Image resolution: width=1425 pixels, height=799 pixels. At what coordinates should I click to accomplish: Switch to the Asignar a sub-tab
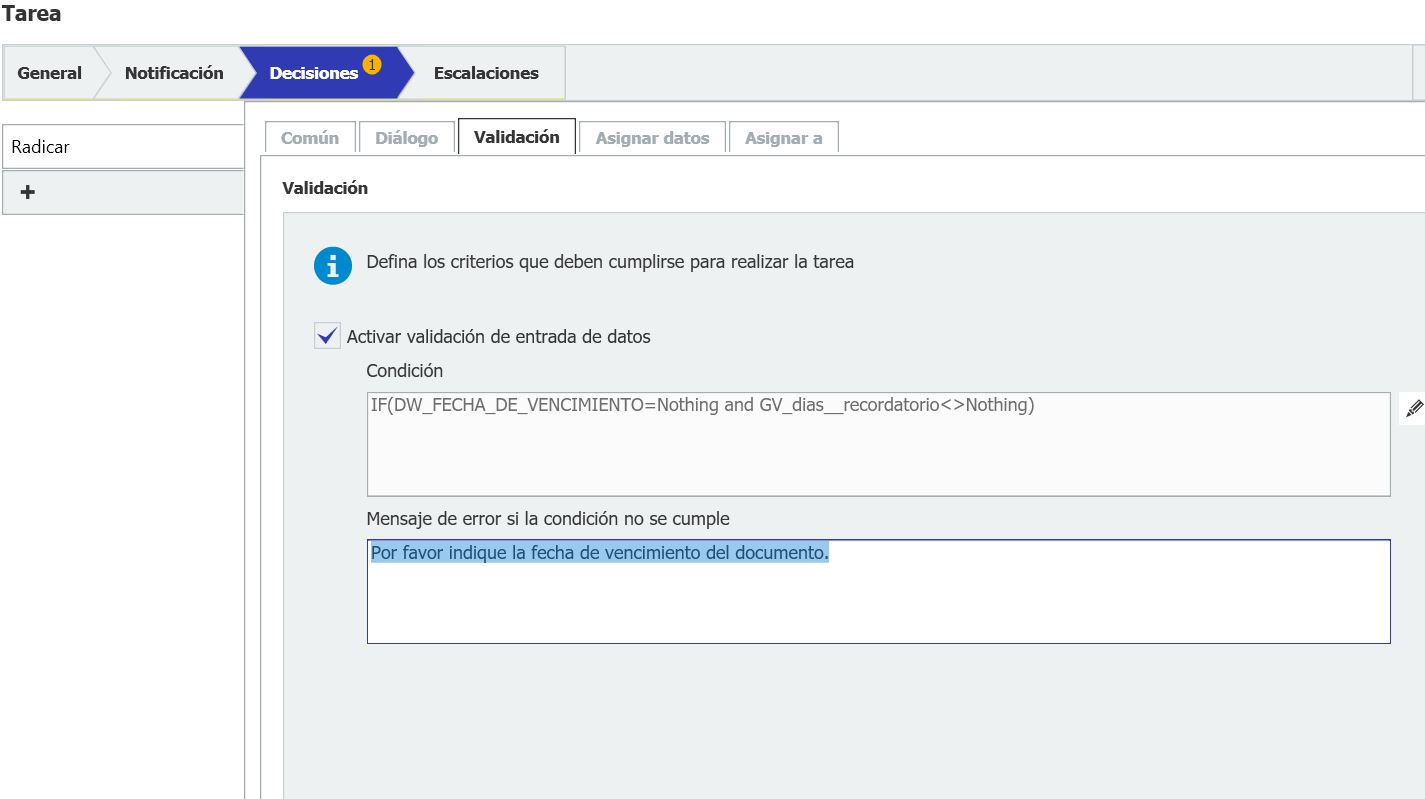pyautogui.click(x=783, y=138)
